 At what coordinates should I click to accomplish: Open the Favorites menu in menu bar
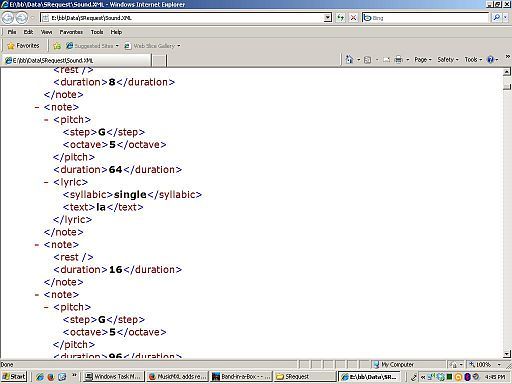pos(71,32)
